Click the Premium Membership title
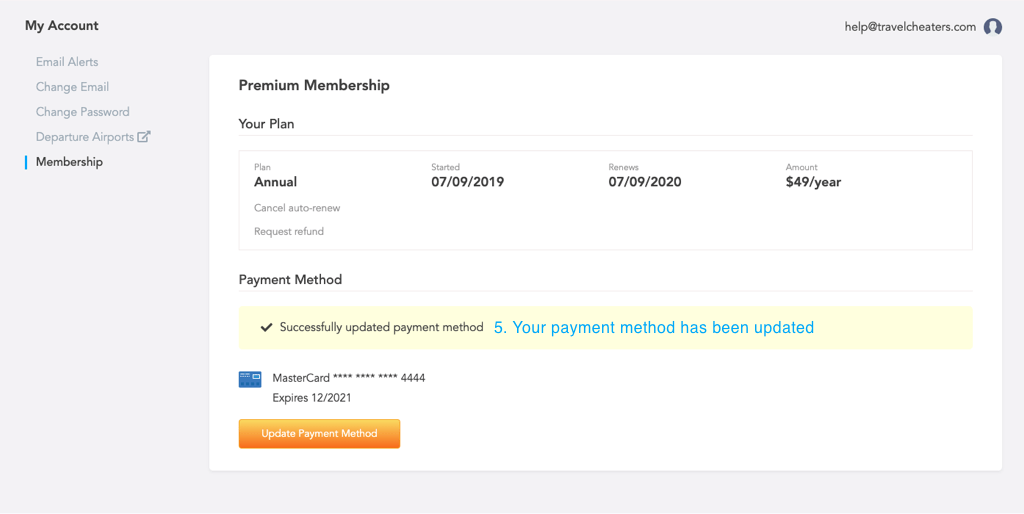This screenshot has height=514, width=1024. (x=314, y=85)
